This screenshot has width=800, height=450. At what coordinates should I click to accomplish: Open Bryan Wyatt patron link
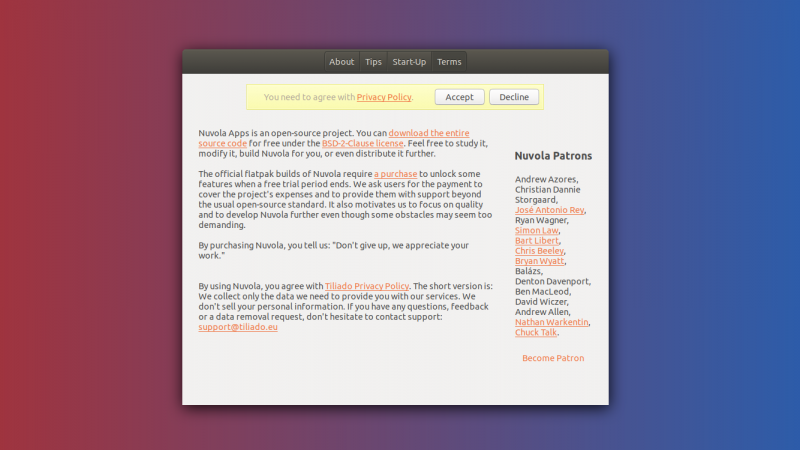[539, 261]
